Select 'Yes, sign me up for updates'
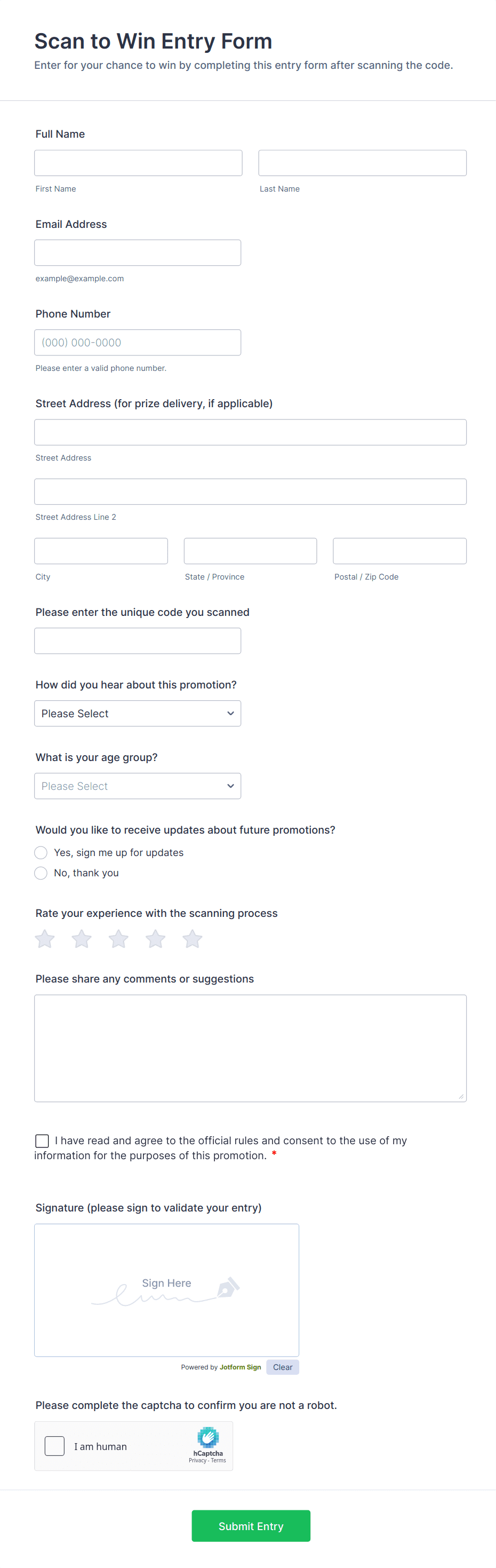This screenshot has height=1568, width=496. point(41,853)
